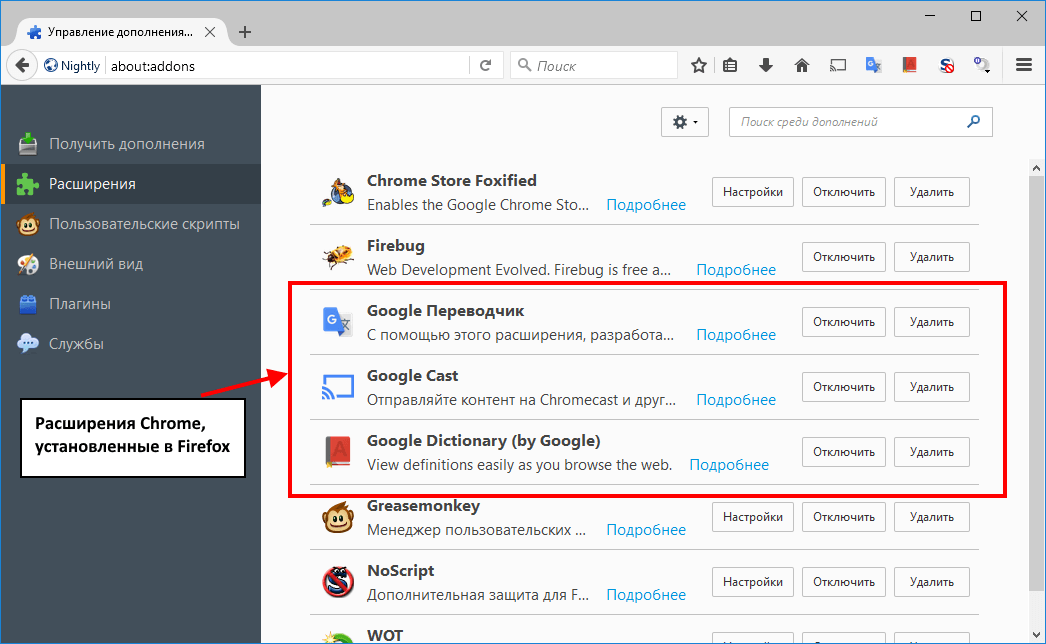This screenshot has height=644, width=1046.
Task: Click the Google Cast toolbar icon
Action: point(838,64)
